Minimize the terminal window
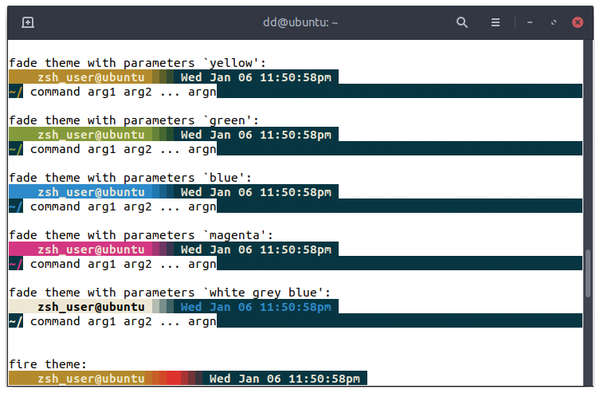The image size is (600, 393). pos(530,23)
